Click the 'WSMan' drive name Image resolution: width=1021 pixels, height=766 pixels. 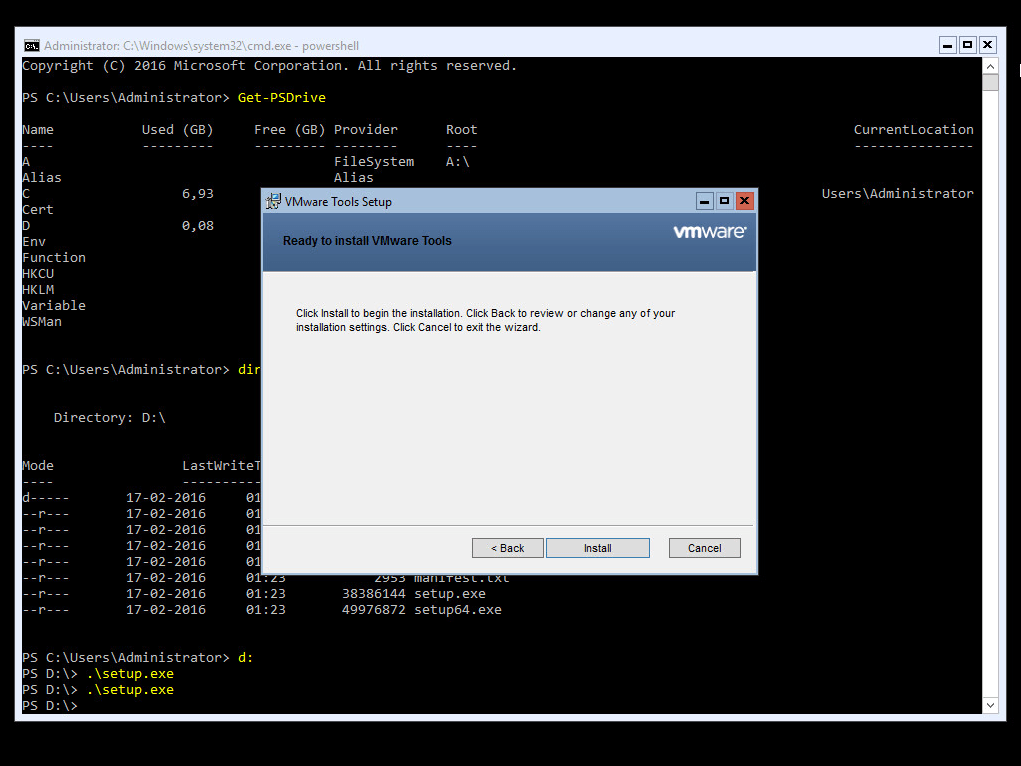tap(42, 322)
